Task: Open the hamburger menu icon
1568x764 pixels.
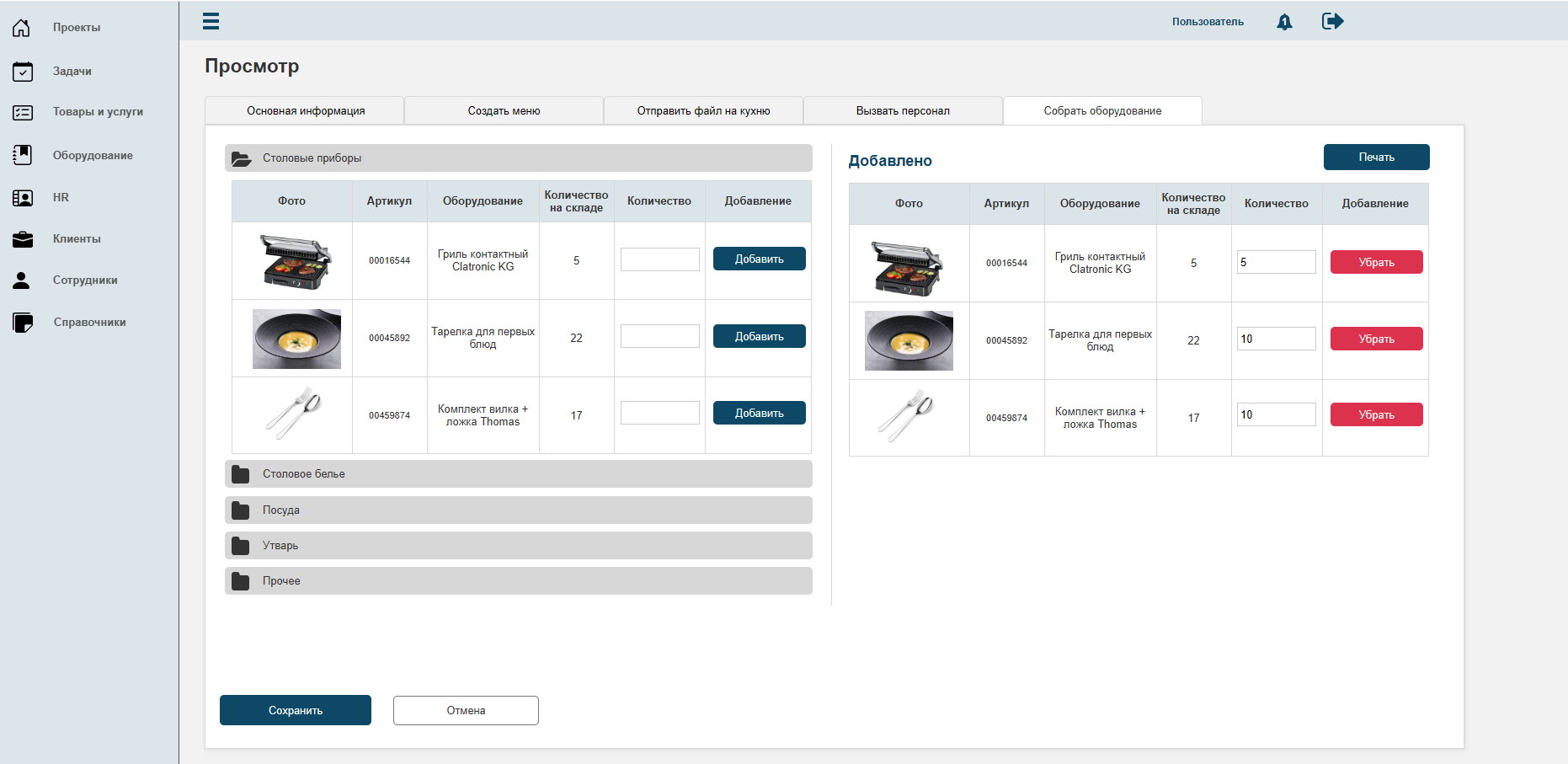Action: coord(211,21)
